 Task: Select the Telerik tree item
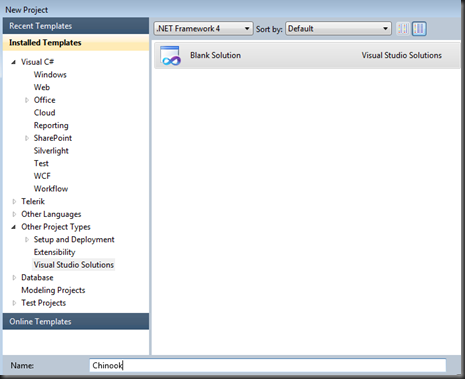(33, 201)
